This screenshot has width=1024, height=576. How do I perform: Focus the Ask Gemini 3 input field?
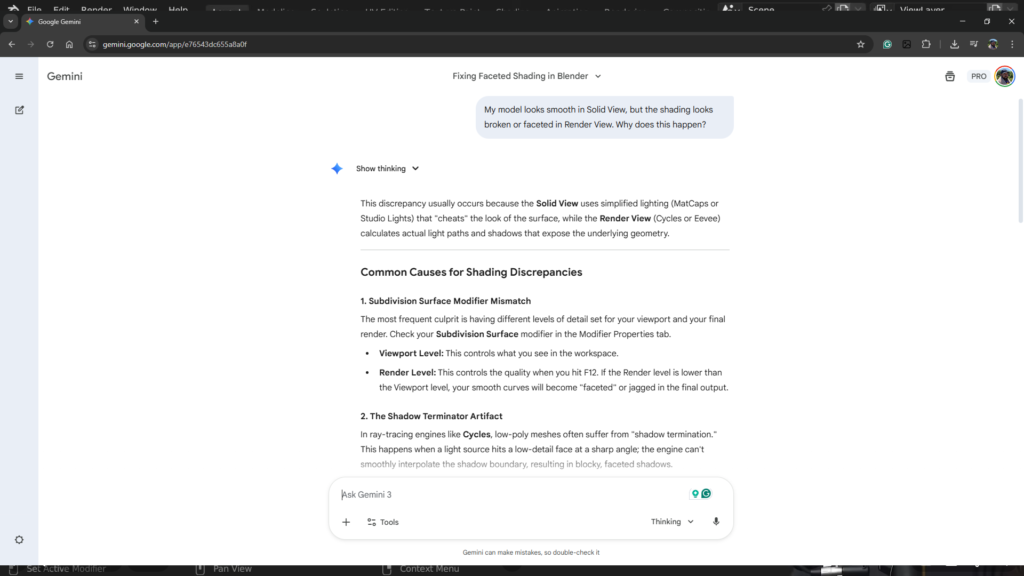click(x=510, y=494)
